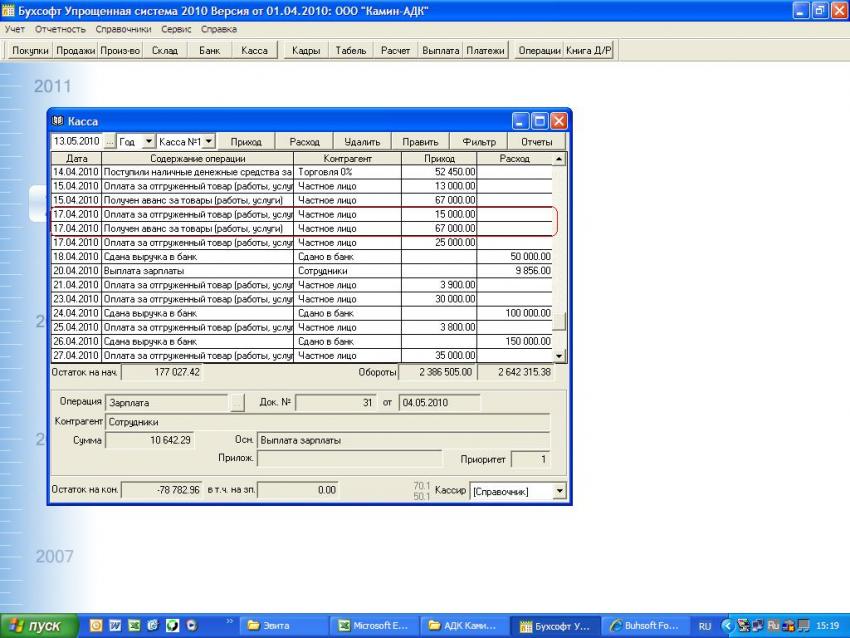Expand the Касса №1 dropdown
This screenshot has width=850, height=638.
click(x=209, y=142)
